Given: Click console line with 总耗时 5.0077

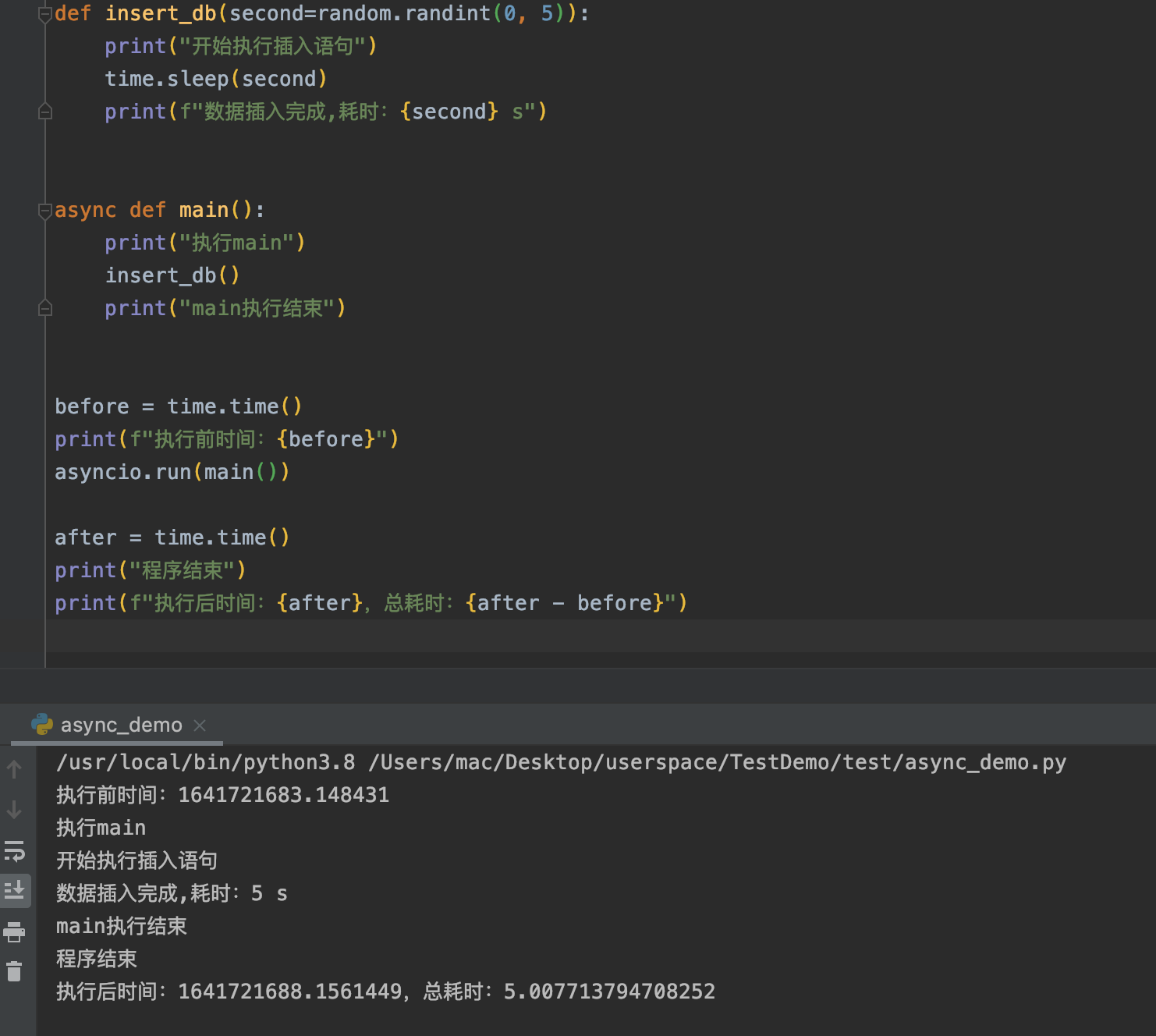Looking at the screenshot, I should pyautogui.click(x=385, y=992).
